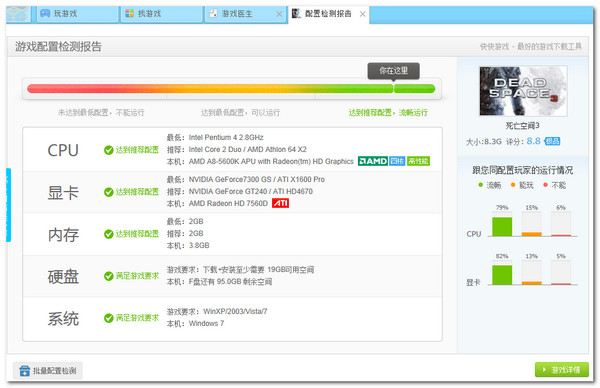Image resolution: width=600 pixels, height=388 pixels.
Task: Click the green 高性能 badge
Action: click(x=418, y=161)
